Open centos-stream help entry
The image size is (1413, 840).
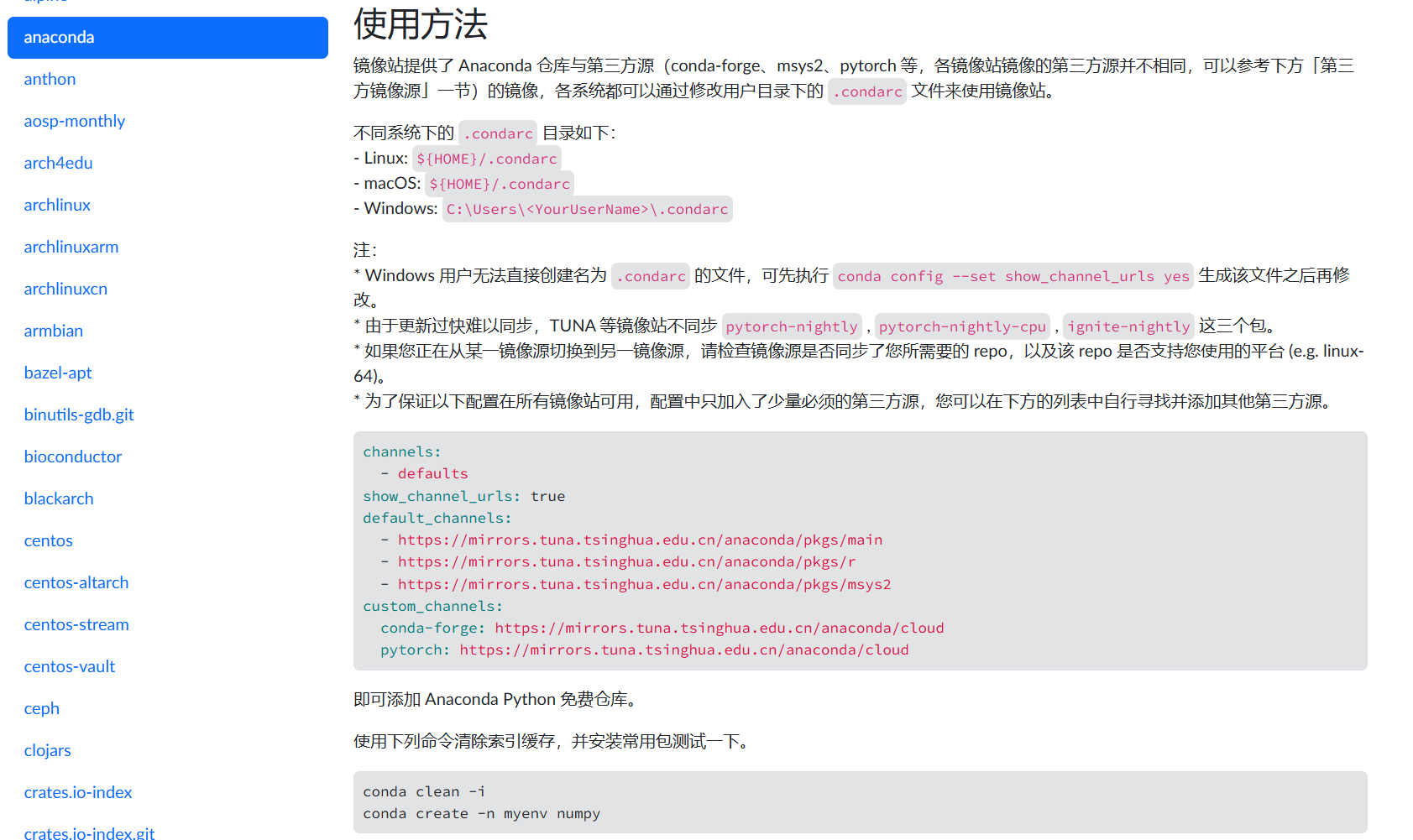point(76,625)
